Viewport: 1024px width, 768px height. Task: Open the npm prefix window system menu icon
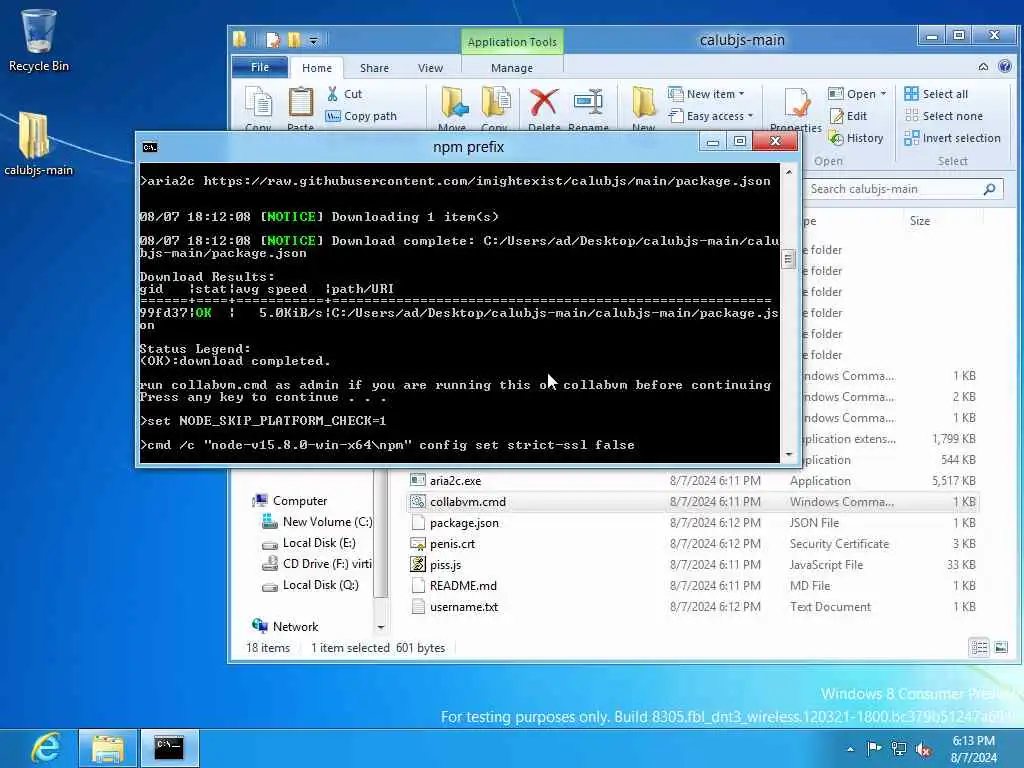pyautogui.click(x=150, y=147)
